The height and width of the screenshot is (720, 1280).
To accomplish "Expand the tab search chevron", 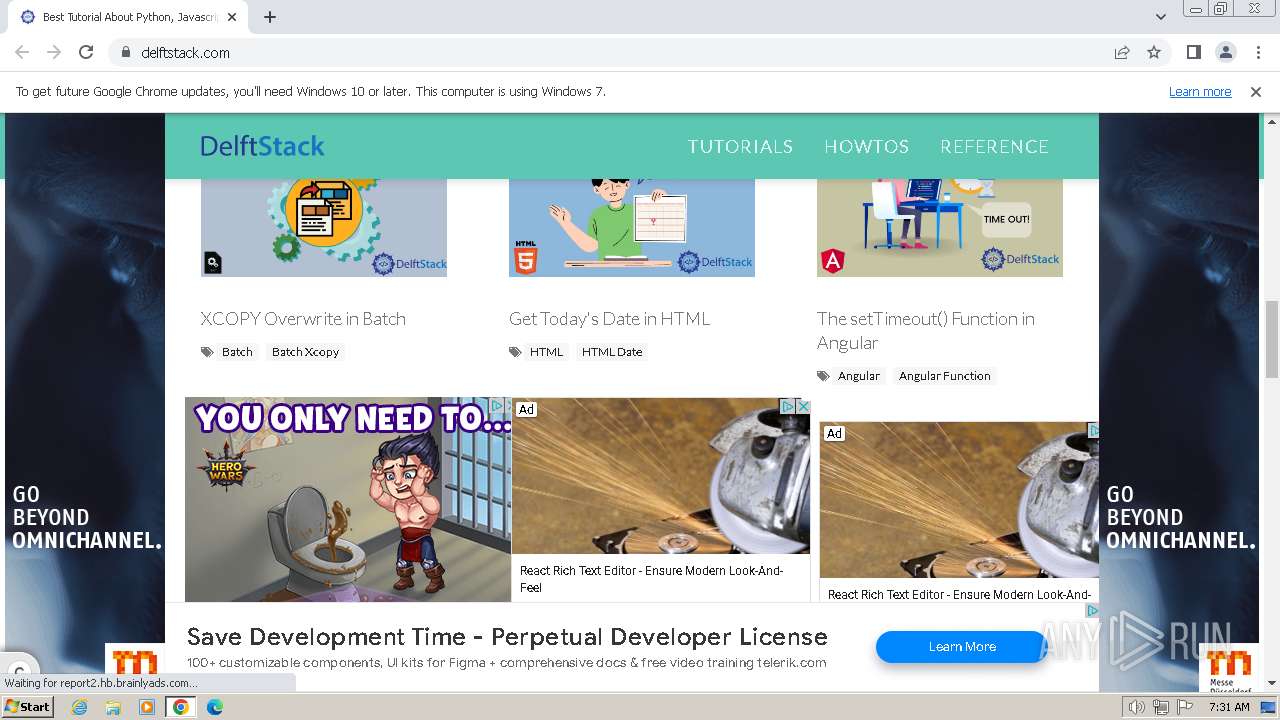I will click(1161, 17).
